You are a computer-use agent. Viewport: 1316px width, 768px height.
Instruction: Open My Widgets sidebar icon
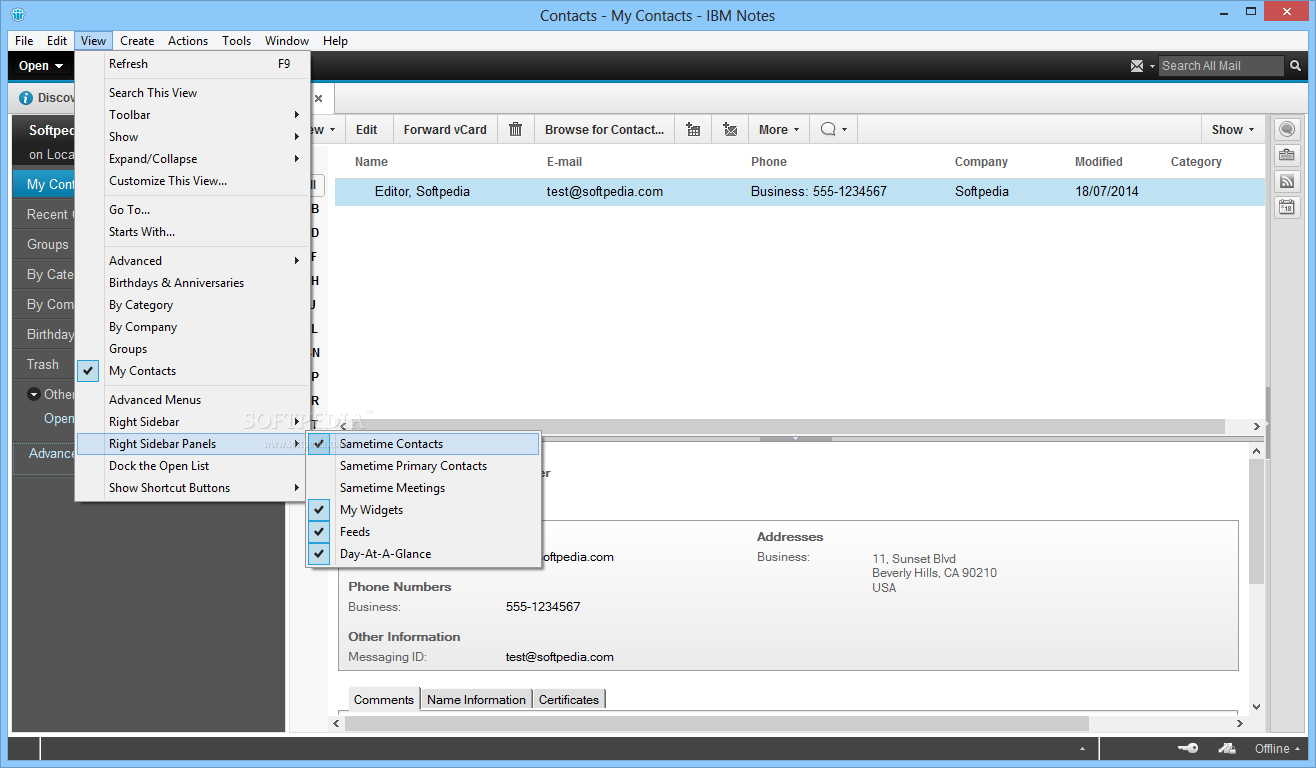1286,155
